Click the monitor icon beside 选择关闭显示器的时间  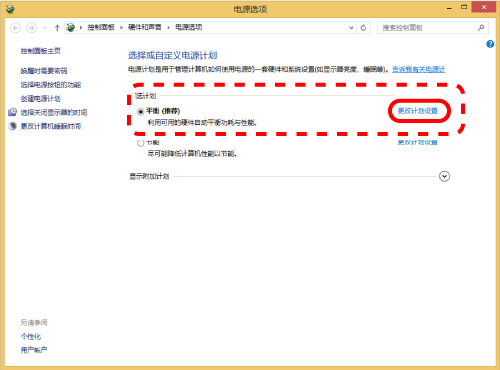(x=12, y=112)
